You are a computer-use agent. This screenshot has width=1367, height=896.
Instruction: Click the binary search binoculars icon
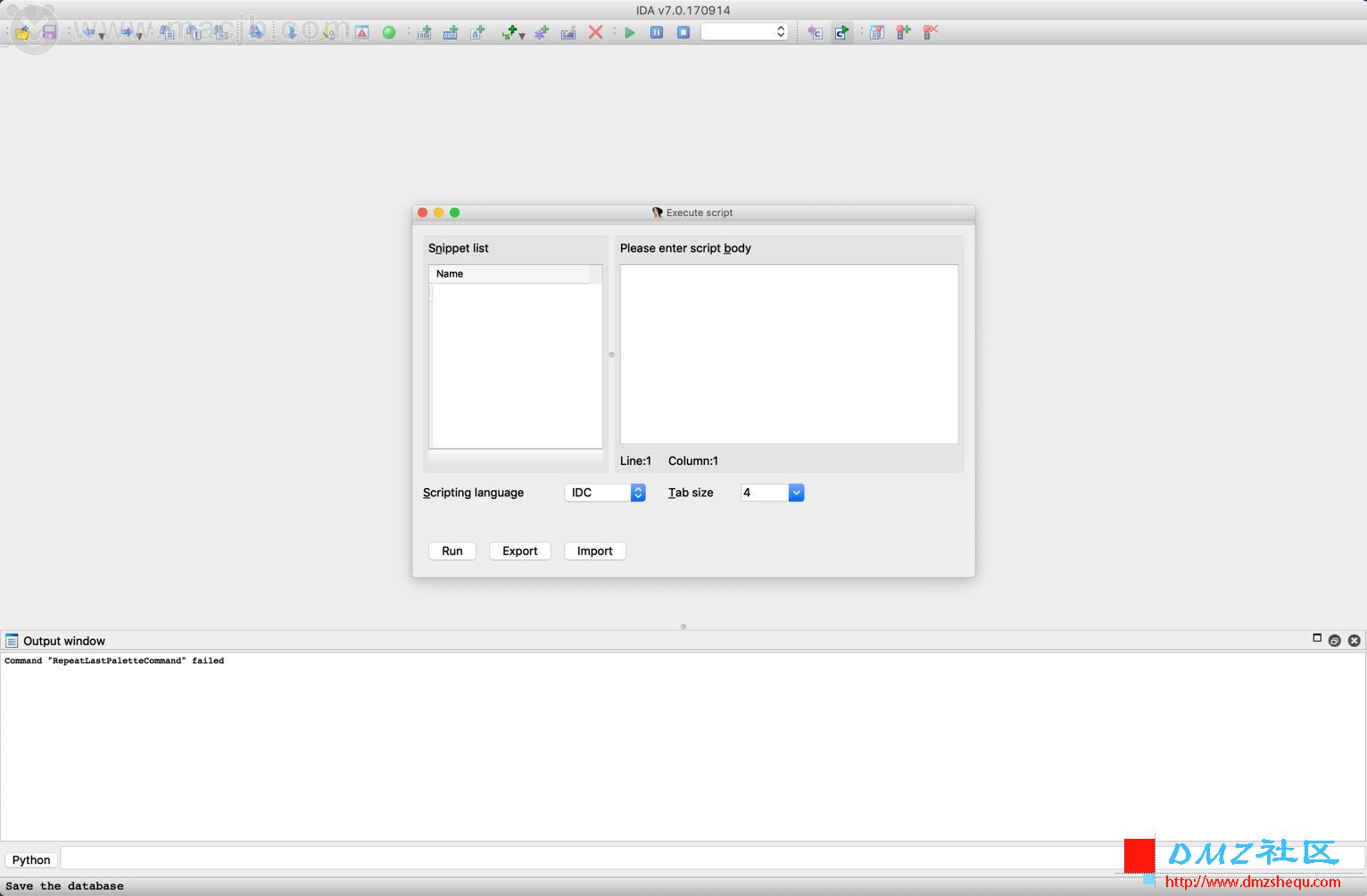pyautogui.click(x=220, y=32)
